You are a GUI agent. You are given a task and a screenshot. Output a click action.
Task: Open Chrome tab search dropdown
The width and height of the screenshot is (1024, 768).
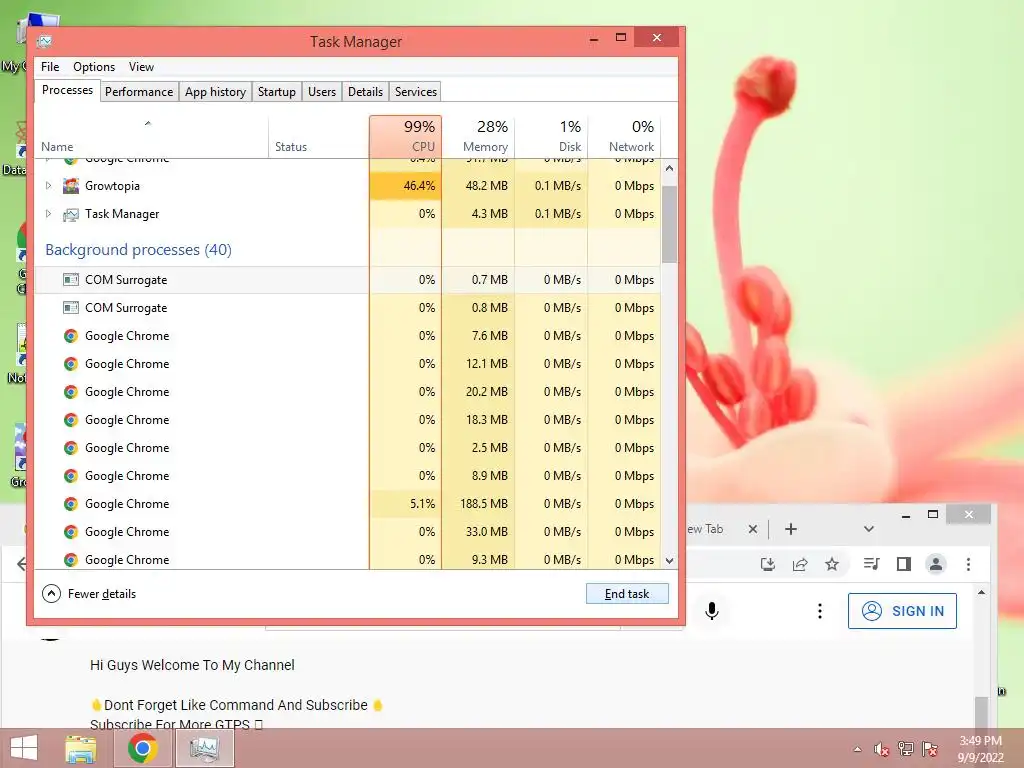869,529
